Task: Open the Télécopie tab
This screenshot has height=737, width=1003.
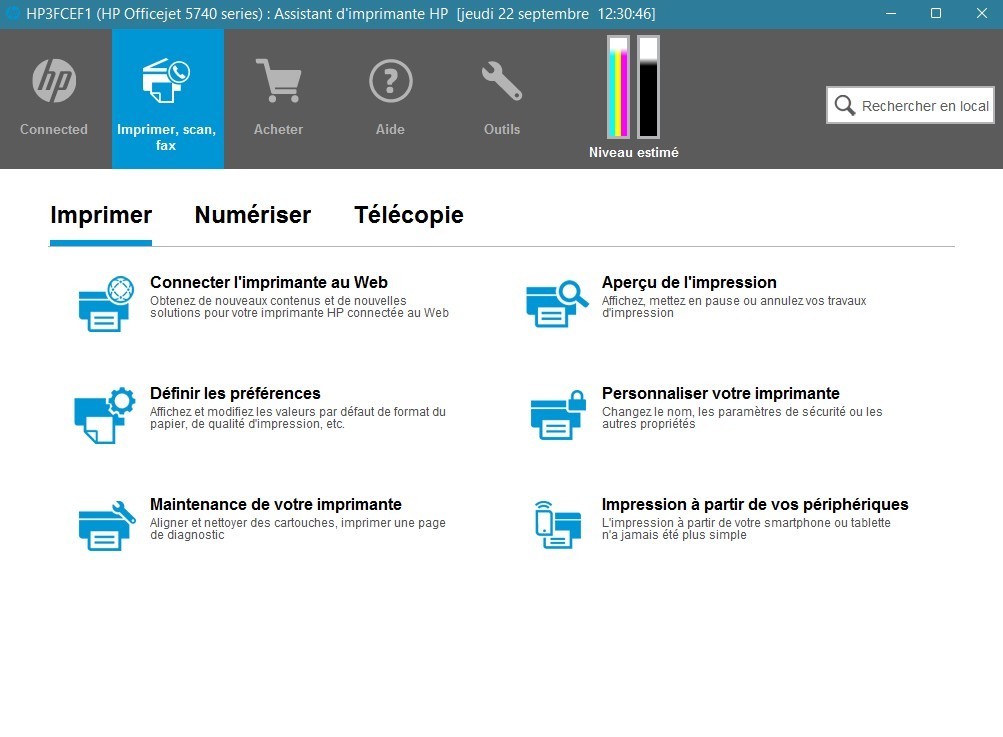Action: 408,214
